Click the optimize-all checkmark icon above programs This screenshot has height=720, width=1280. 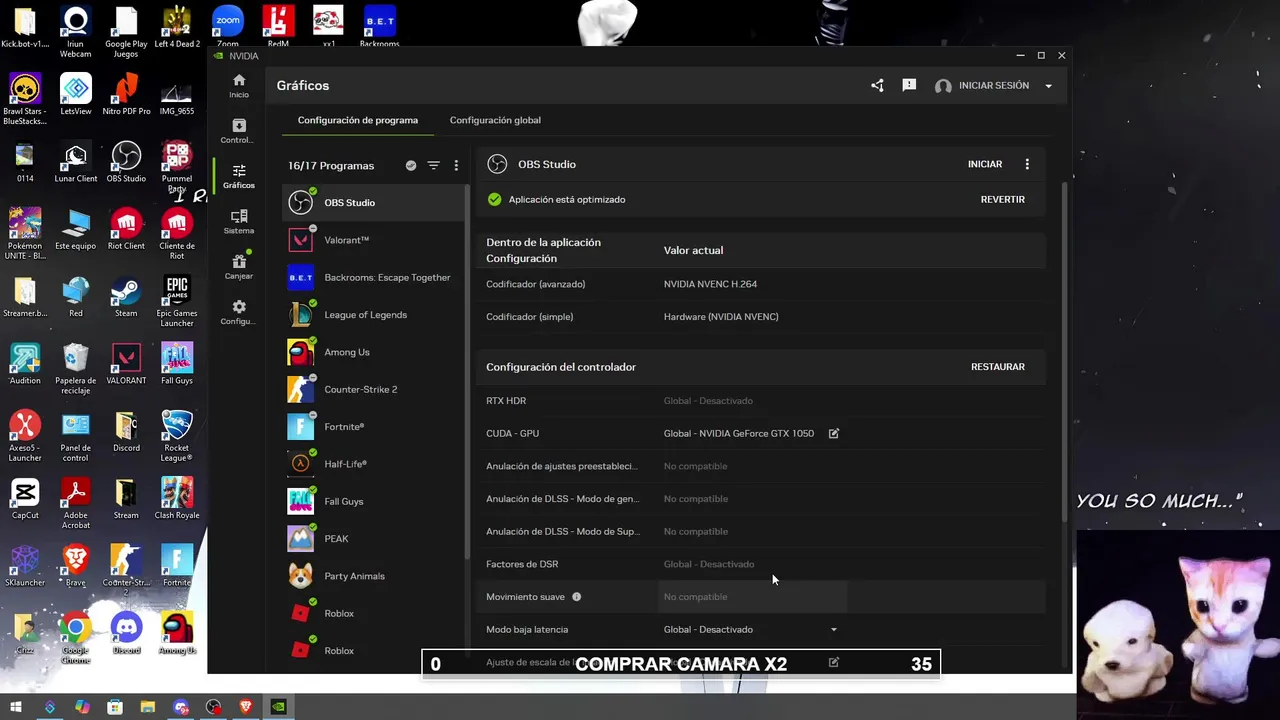(x=411, y=166)
